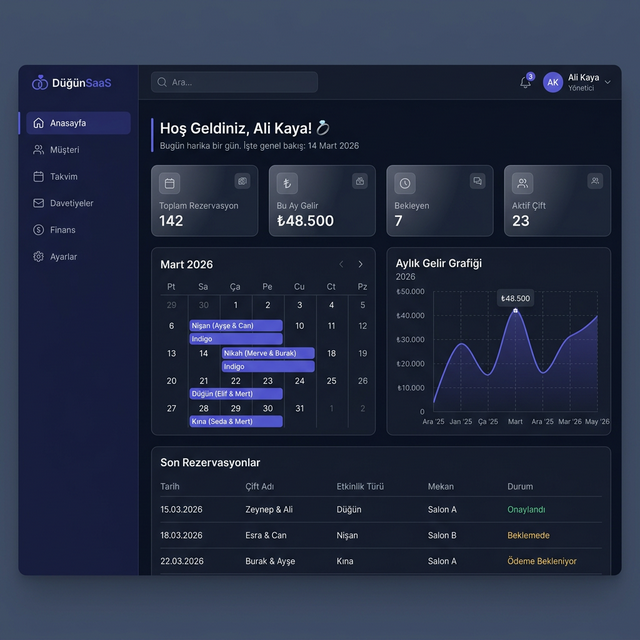The height and width of the screenshot is (640, 640).
Task: Click the Çift Adı column header
Action: 260,487
